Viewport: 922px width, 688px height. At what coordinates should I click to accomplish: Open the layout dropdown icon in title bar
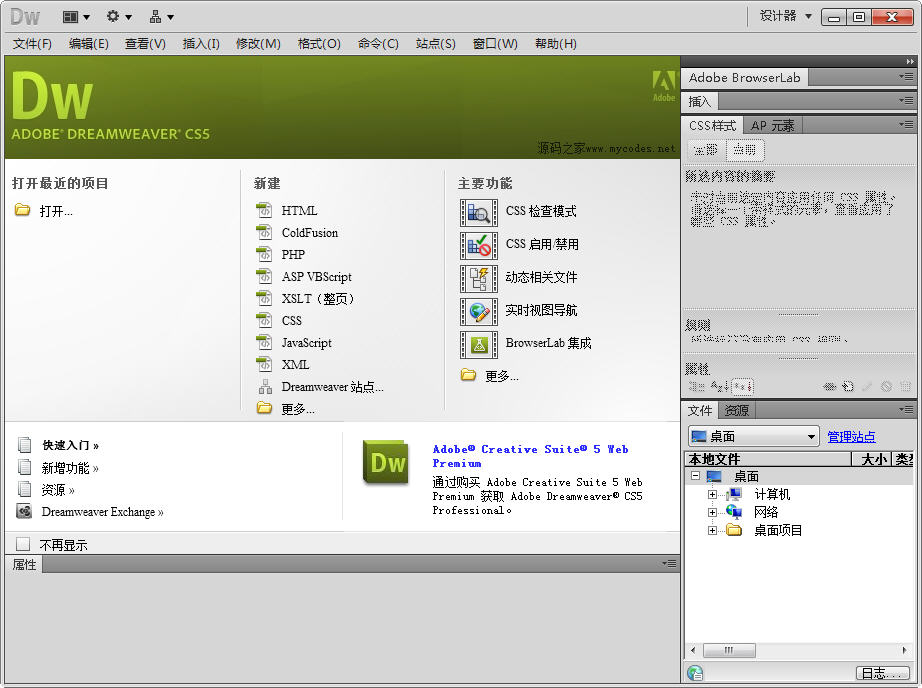coord(76,17)
